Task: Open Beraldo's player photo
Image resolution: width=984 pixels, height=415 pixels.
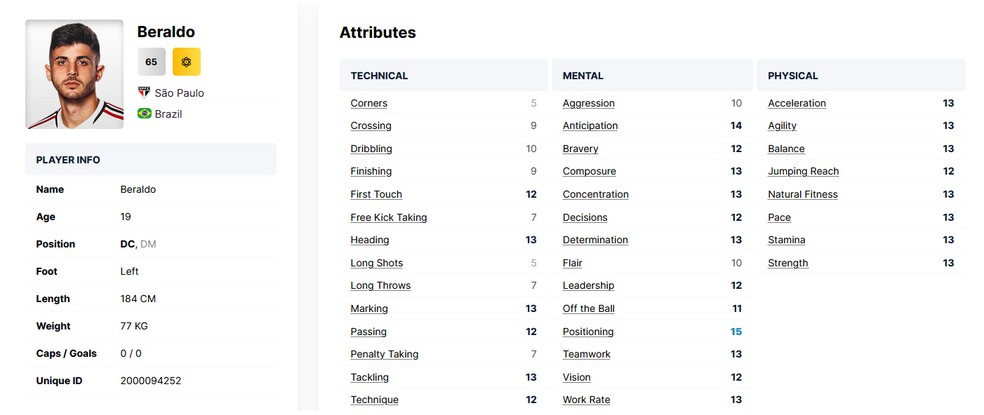Action: 74,74
